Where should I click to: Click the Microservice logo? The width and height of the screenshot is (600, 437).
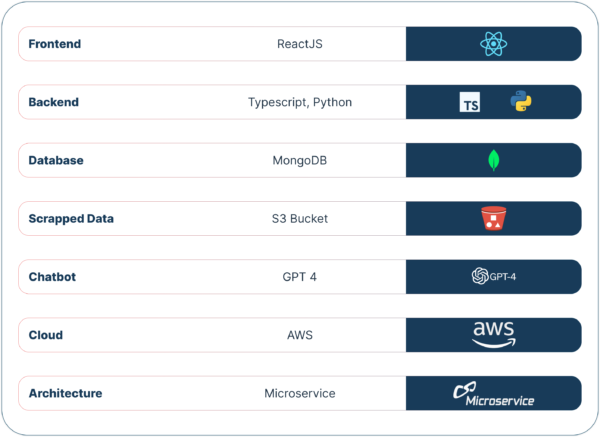click(x=493, y=393)
